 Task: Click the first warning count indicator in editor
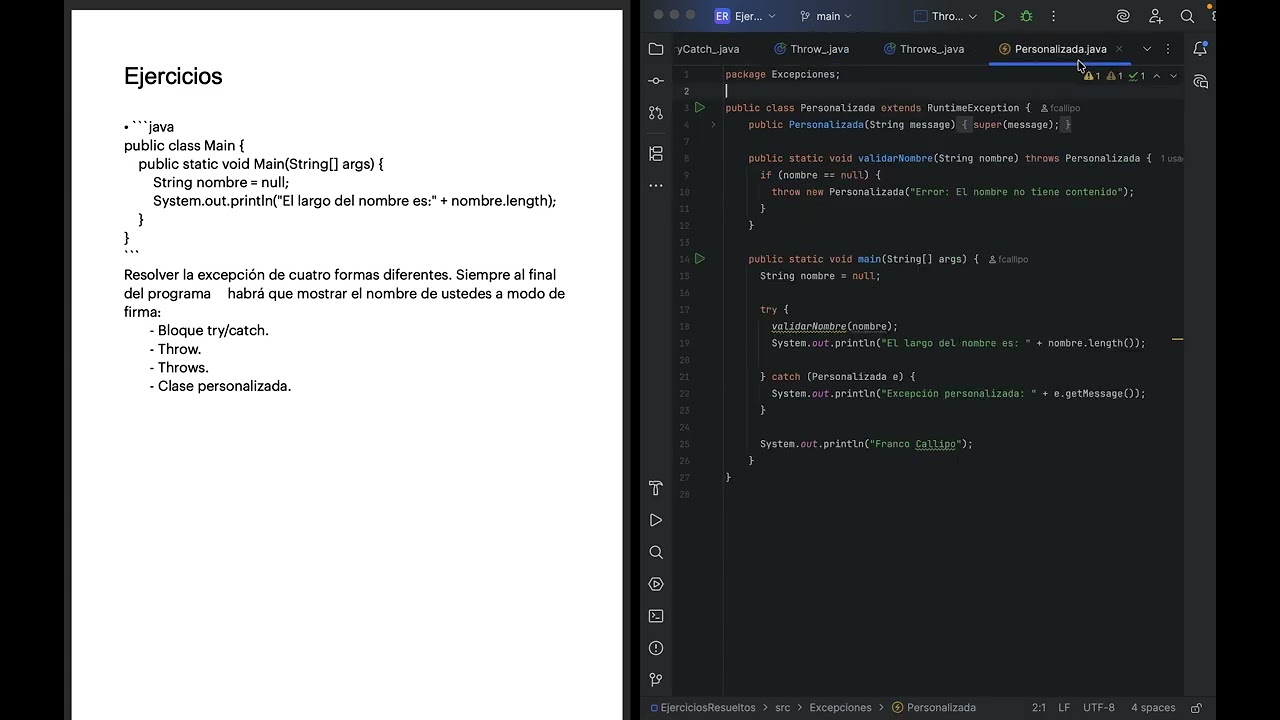pos(1092,76)
